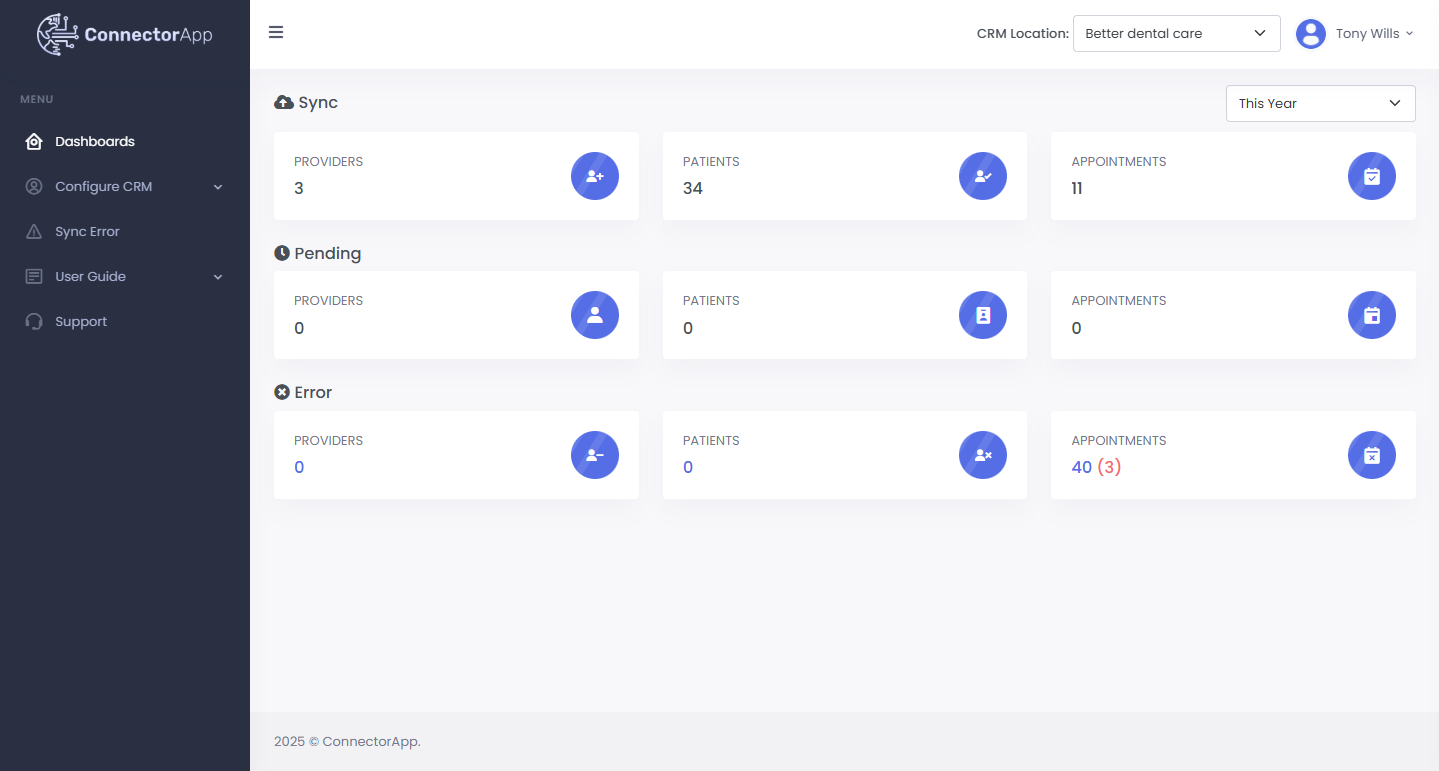Image resolution: width=1439 pixels, height=771 pixels.
Task: Click the MENU sidebar heading
Action: point(37,99)
